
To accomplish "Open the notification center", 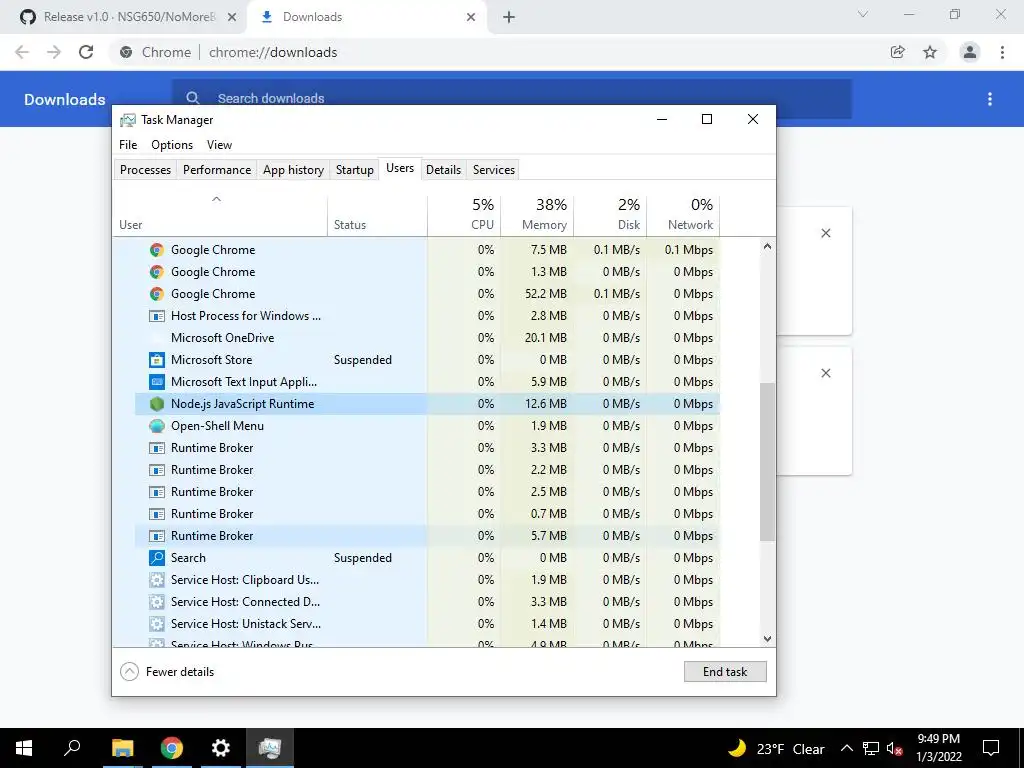I will pos(991,748).
